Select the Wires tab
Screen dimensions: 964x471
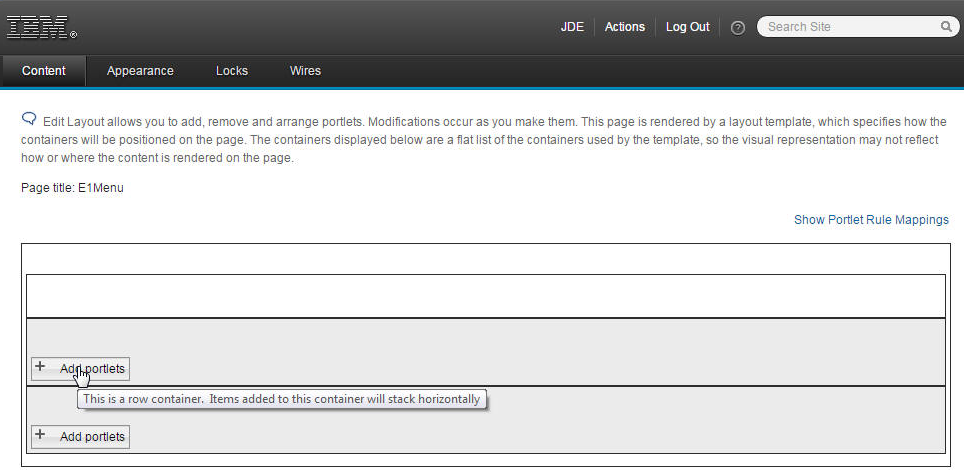coord(305,71)
